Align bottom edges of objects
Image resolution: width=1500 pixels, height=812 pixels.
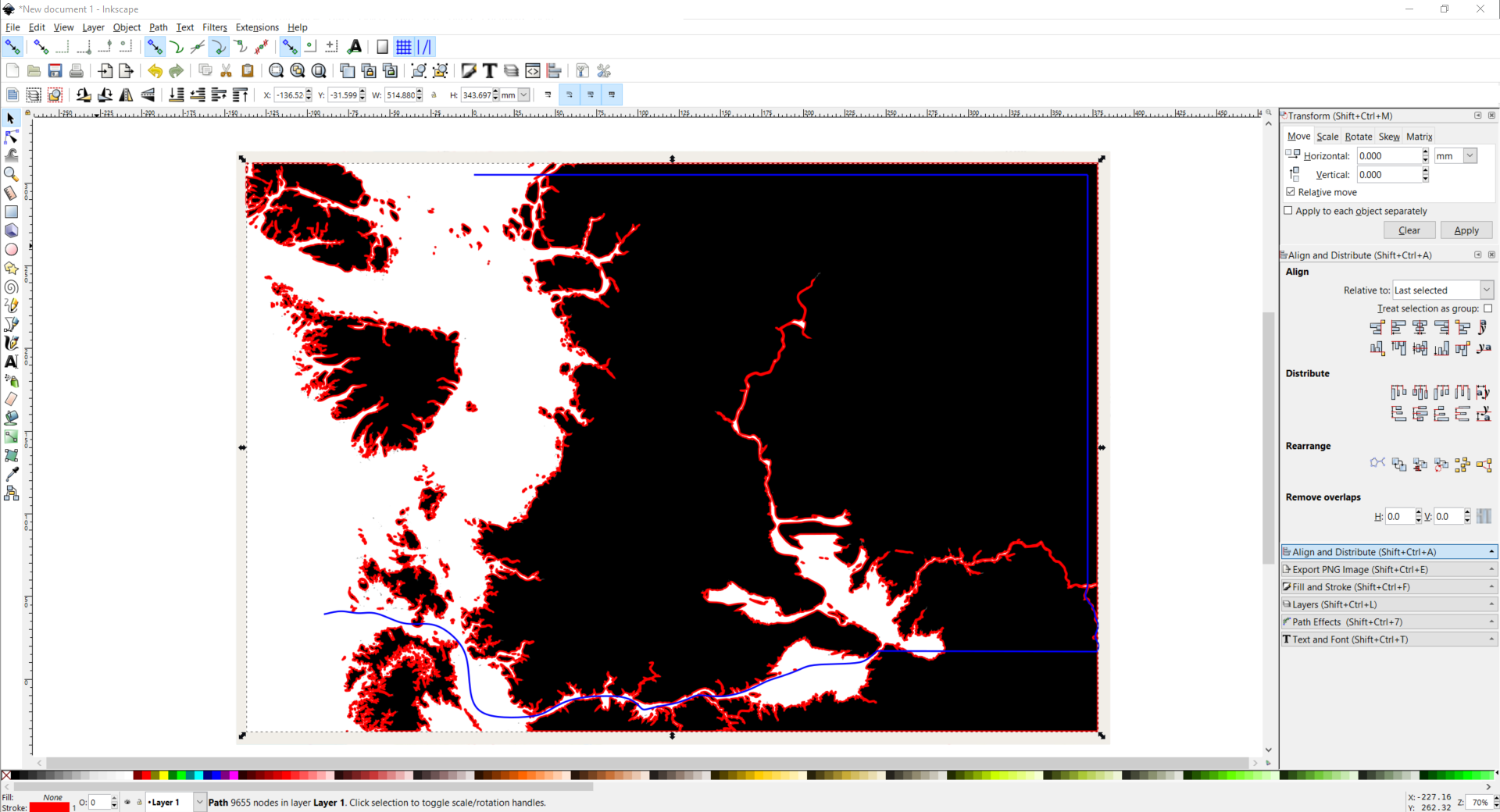pyautogui.click(x=1441, y=348)
